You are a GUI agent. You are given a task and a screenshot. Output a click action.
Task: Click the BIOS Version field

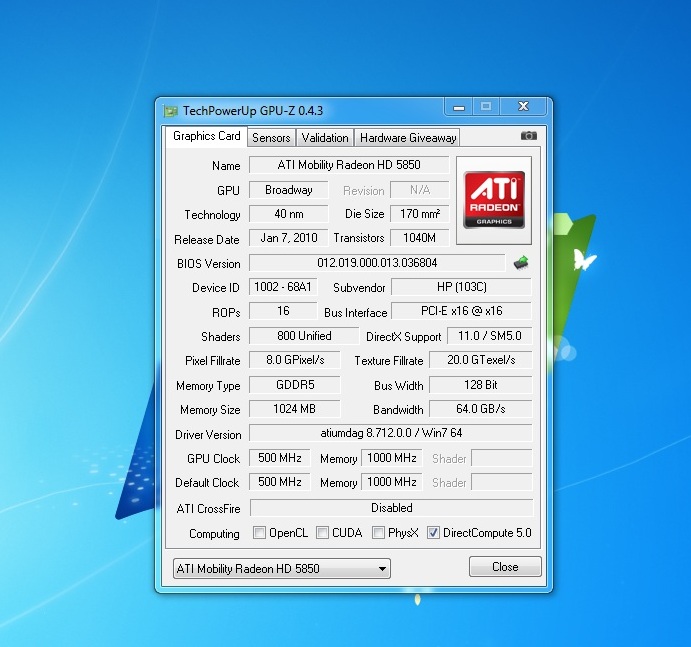coord(377,263)
